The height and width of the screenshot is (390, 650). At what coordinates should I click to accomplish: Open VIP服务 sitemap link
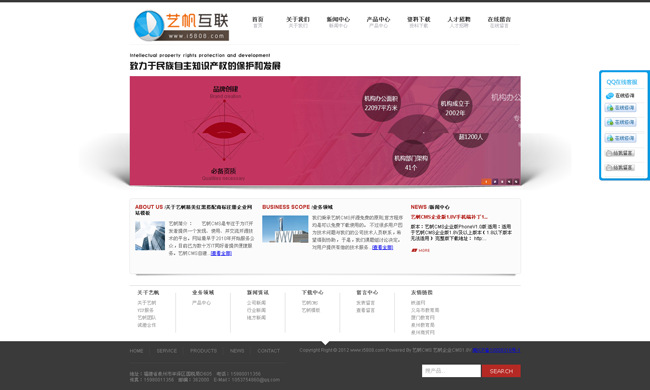coord(146,310)
